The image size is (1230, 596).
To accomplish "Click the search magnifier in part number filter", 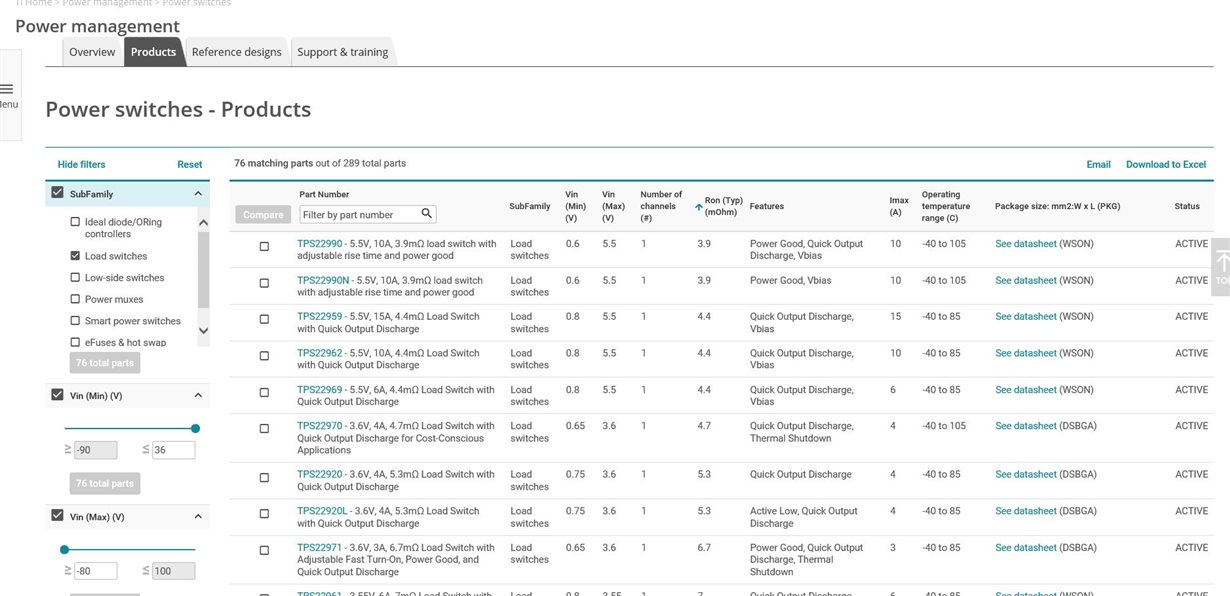I will (x=427, y=214).
